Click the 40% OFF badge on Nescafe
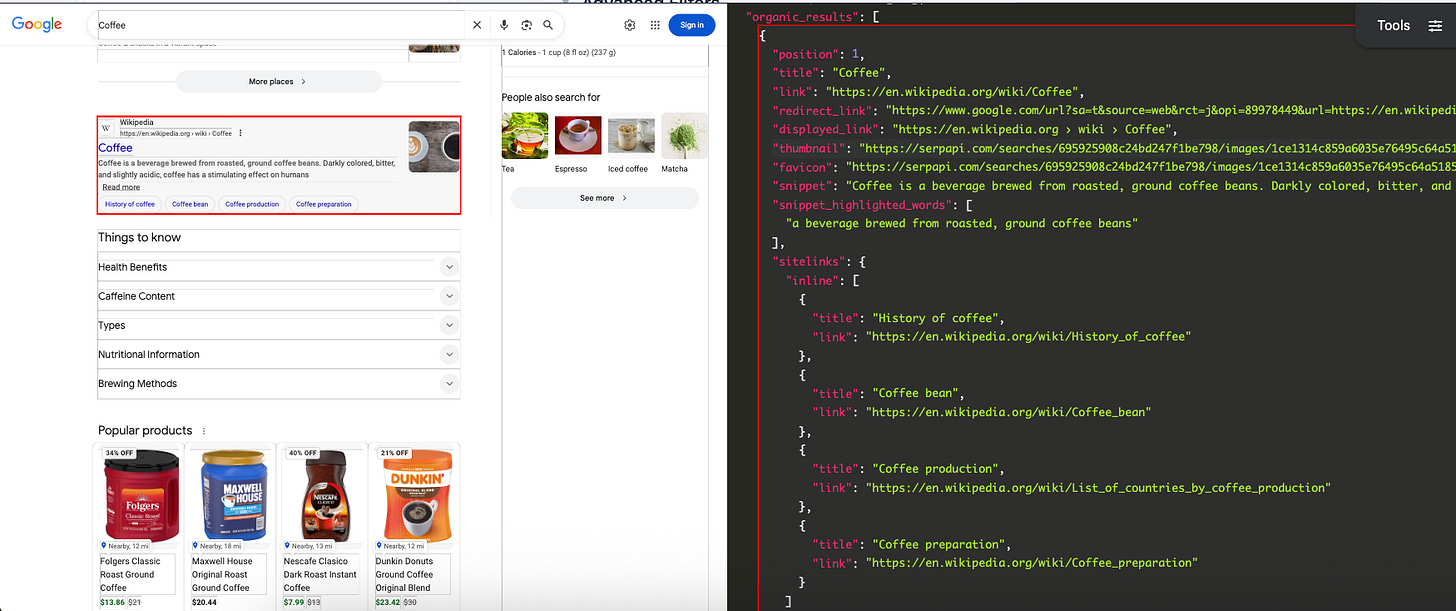The image size is (1456, 611). [x=303, y=453]
